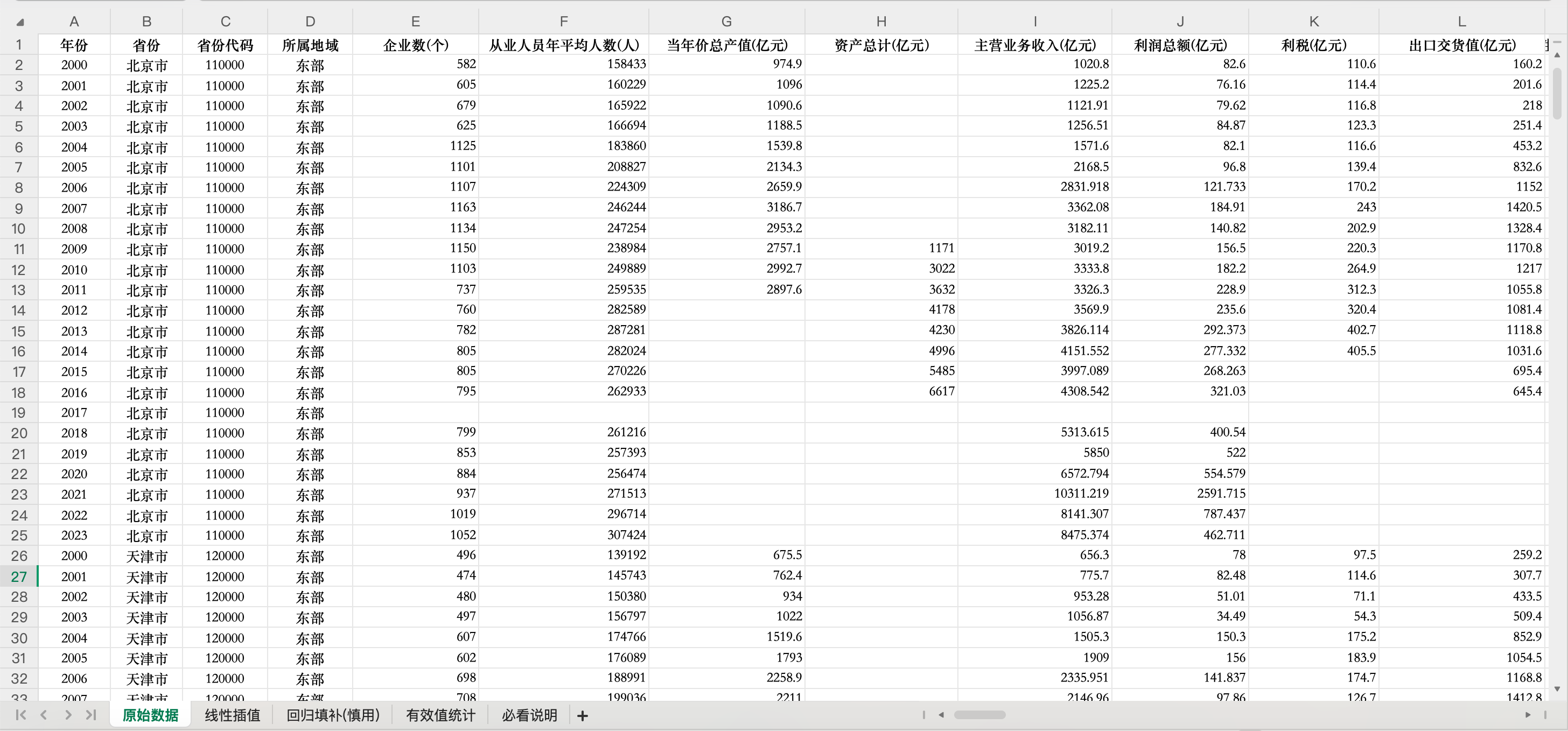
Task: Click cell with 天津市 in row 27
Action: pyautogui.click(x=146, y=577)
